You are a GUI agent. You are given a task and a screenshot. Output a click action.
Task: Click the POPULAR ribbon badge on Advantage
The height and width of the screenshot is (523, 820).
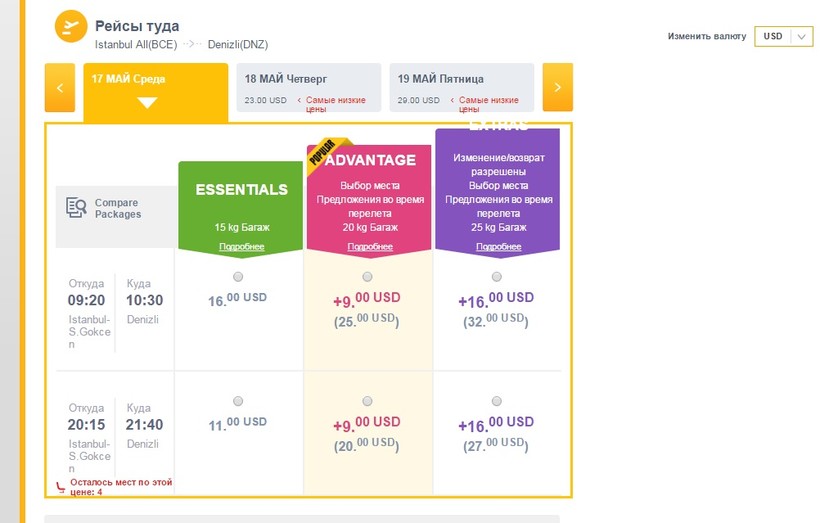point(324,152)
